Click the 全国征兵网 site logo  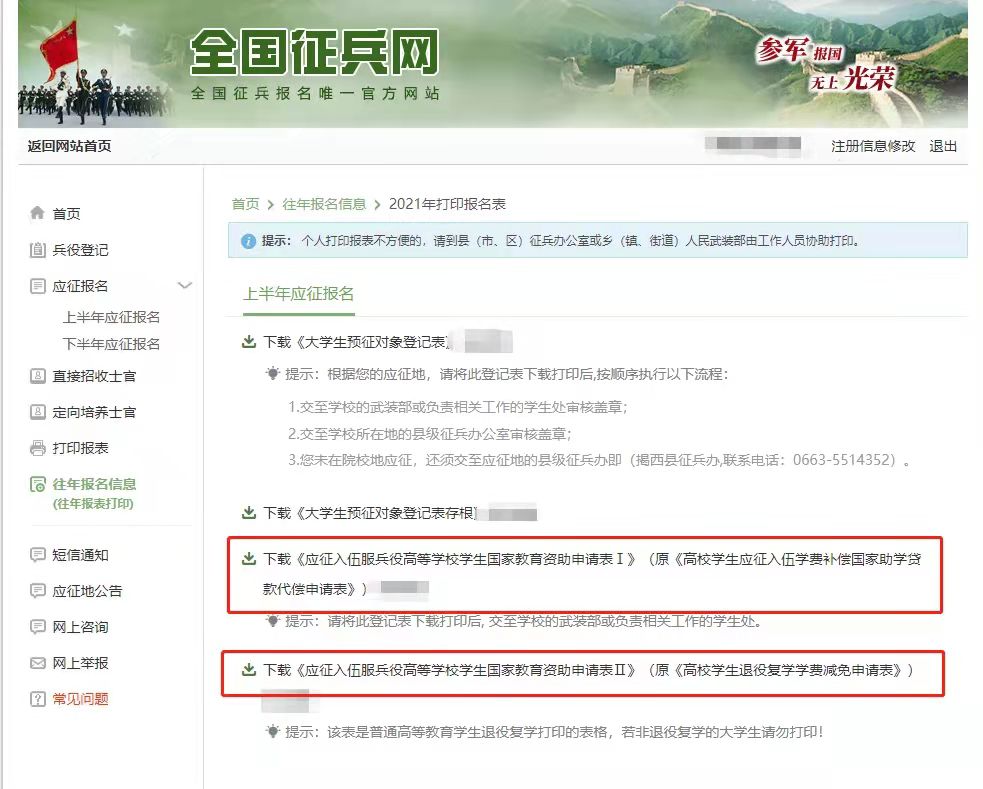[314, 52]
